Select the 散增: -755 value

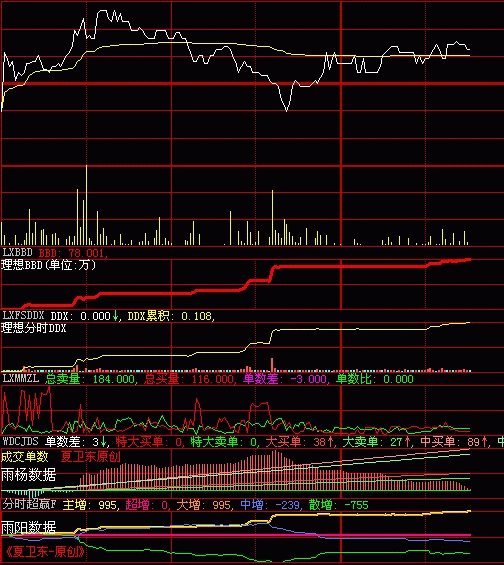tap(339, 504)
